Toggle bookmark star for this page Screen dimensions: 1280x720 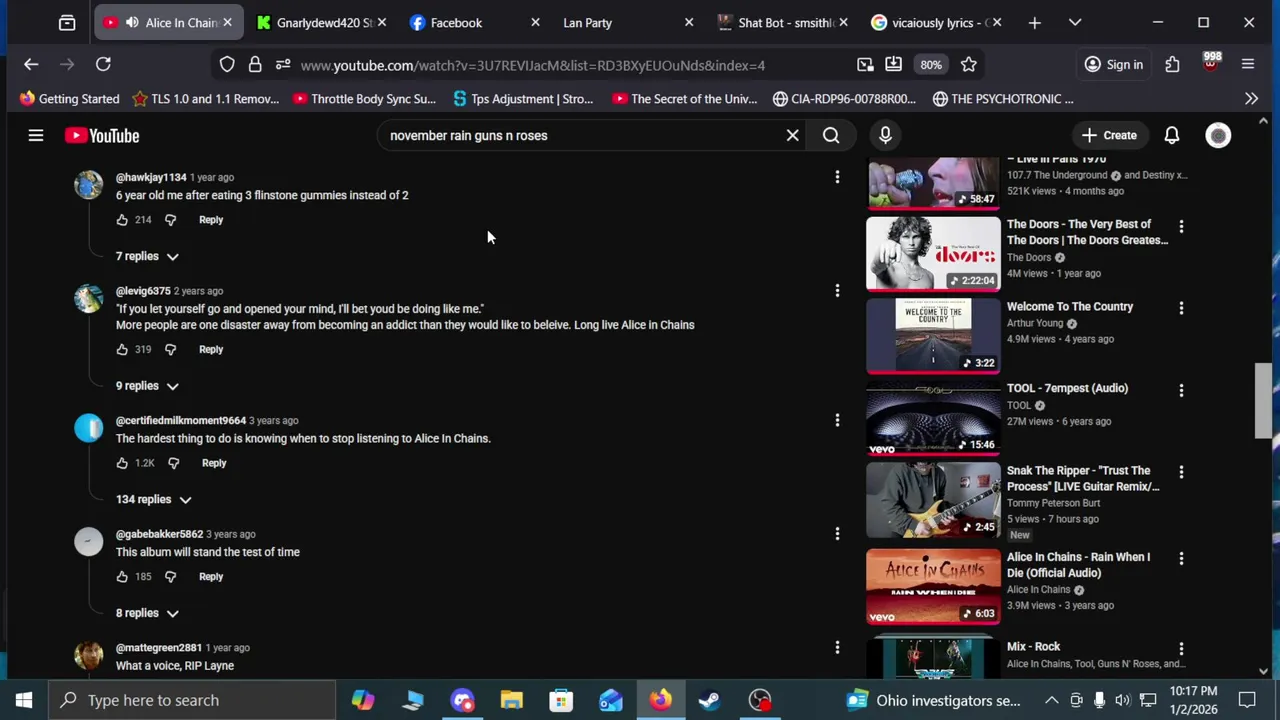pos(968,65)
